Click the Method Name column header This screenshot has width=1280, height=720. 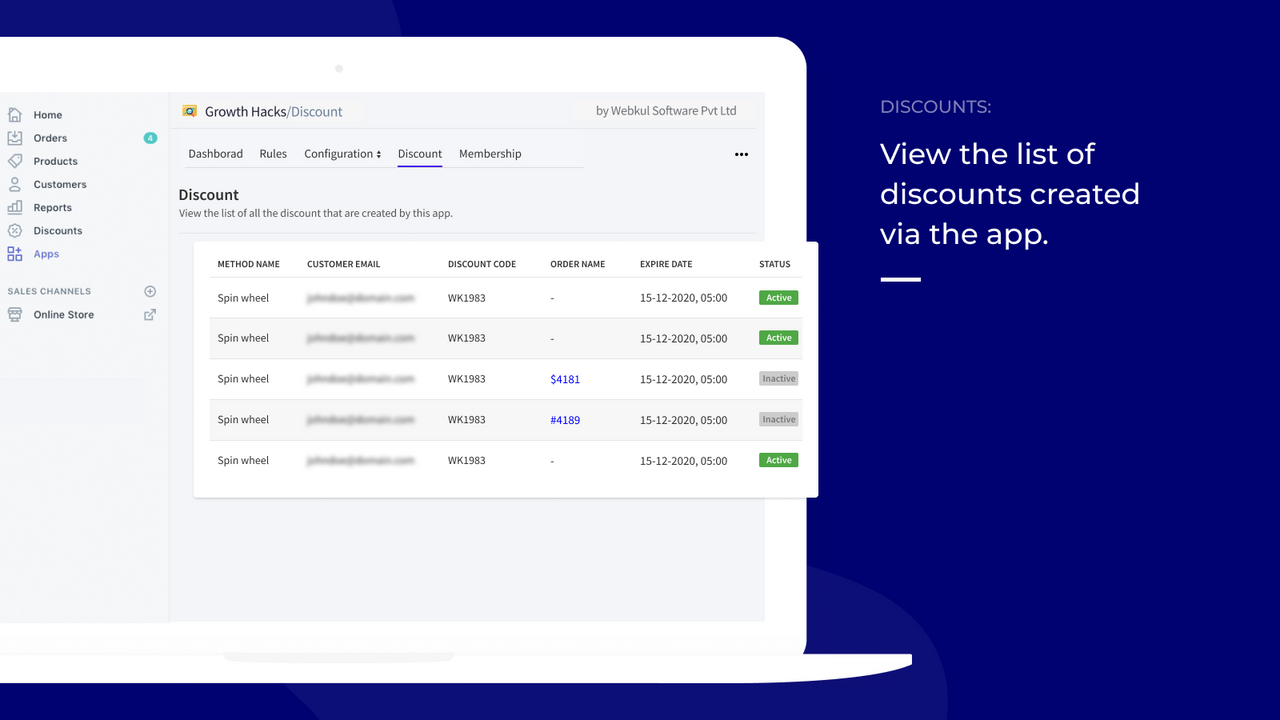[x=249, y=264]
